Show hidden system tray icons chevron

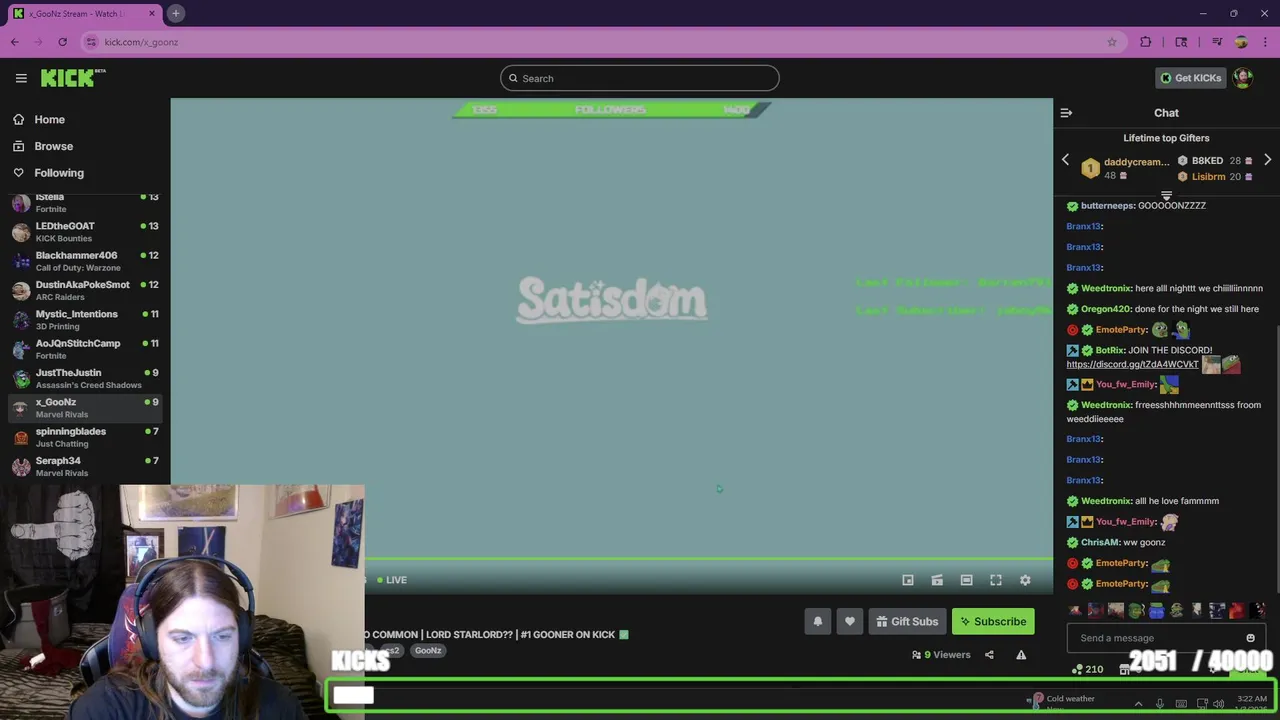[1138, 704]
